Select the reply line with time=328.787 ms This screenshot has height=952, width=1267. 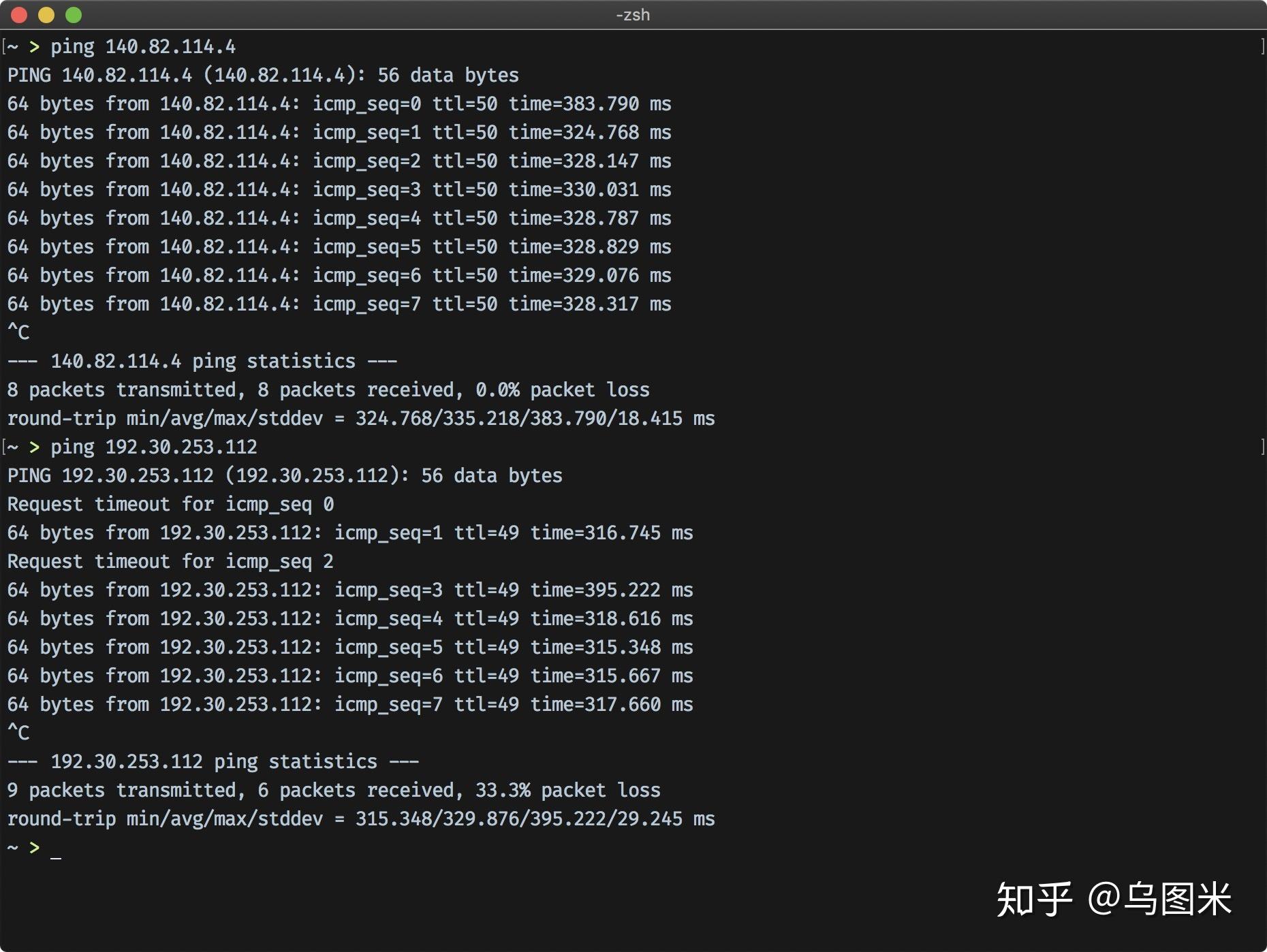339,218
